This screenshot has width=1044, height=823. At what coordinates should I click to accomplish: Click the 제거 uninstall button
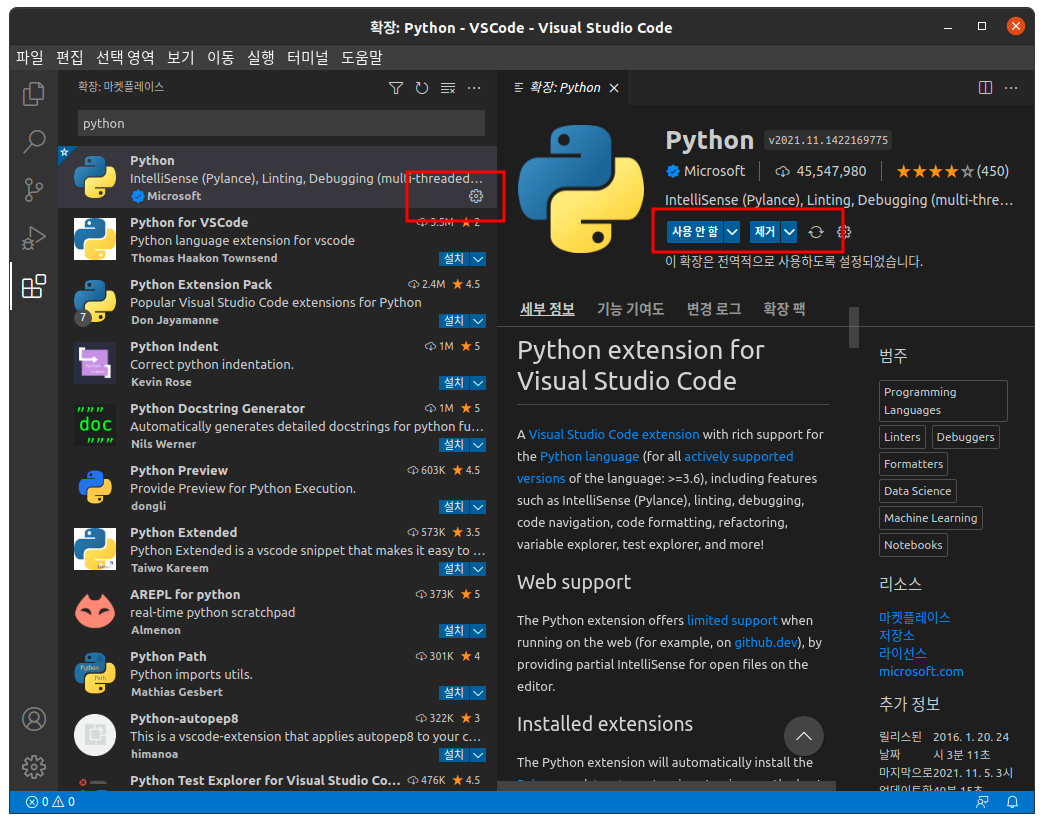tap(765, 232)
